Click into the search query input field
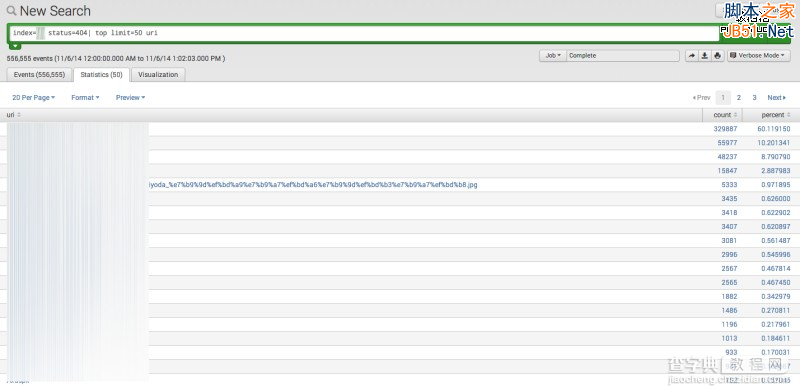The height and width of the screenshot is (386, 800). 364,33
